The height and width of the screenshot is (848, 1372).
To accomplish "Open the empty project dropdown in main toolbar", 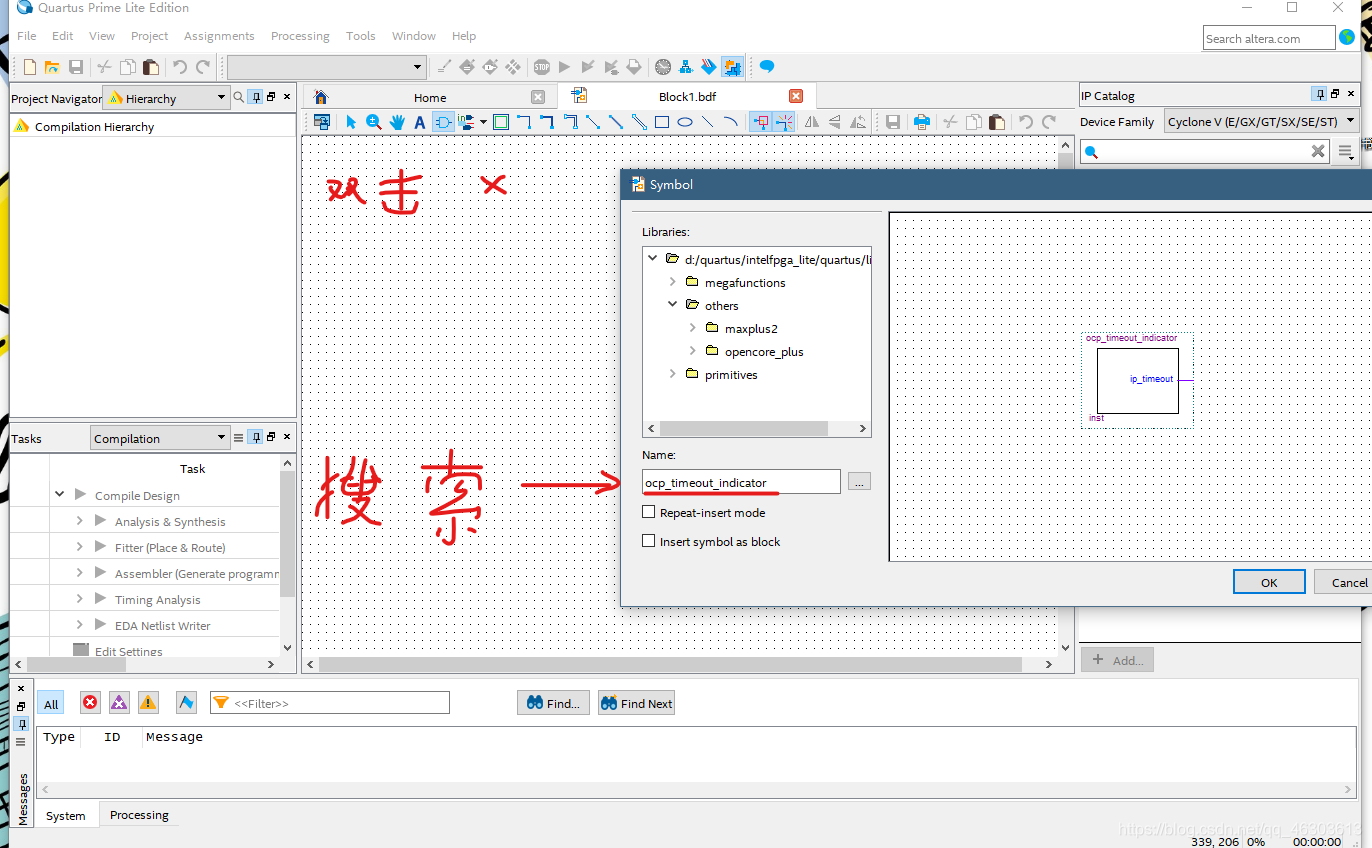I will (327, 67).
